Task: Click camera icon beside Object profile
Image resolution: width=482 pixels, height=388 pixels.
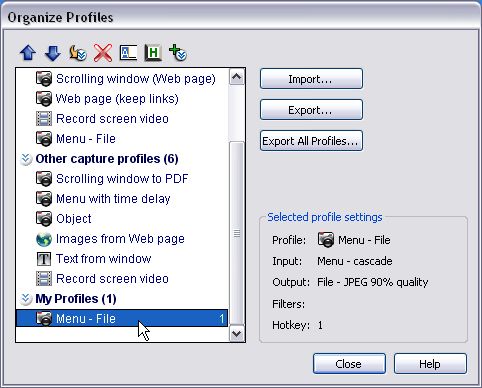Action: (44, 219)
